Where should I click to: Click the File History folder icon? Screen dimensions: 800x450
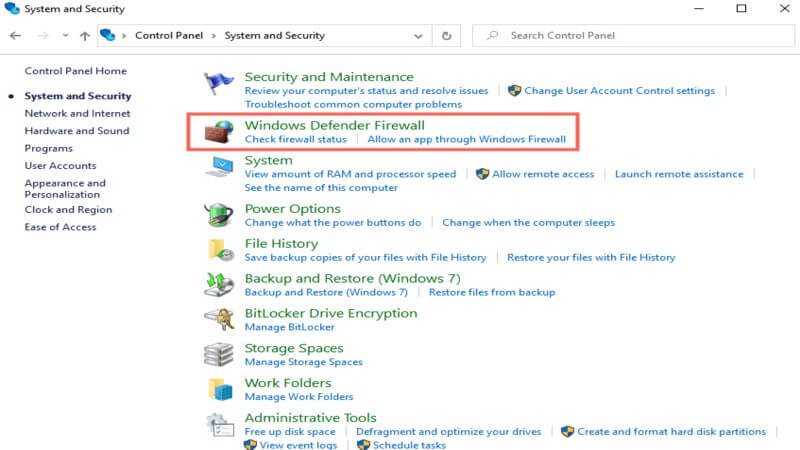219,250
